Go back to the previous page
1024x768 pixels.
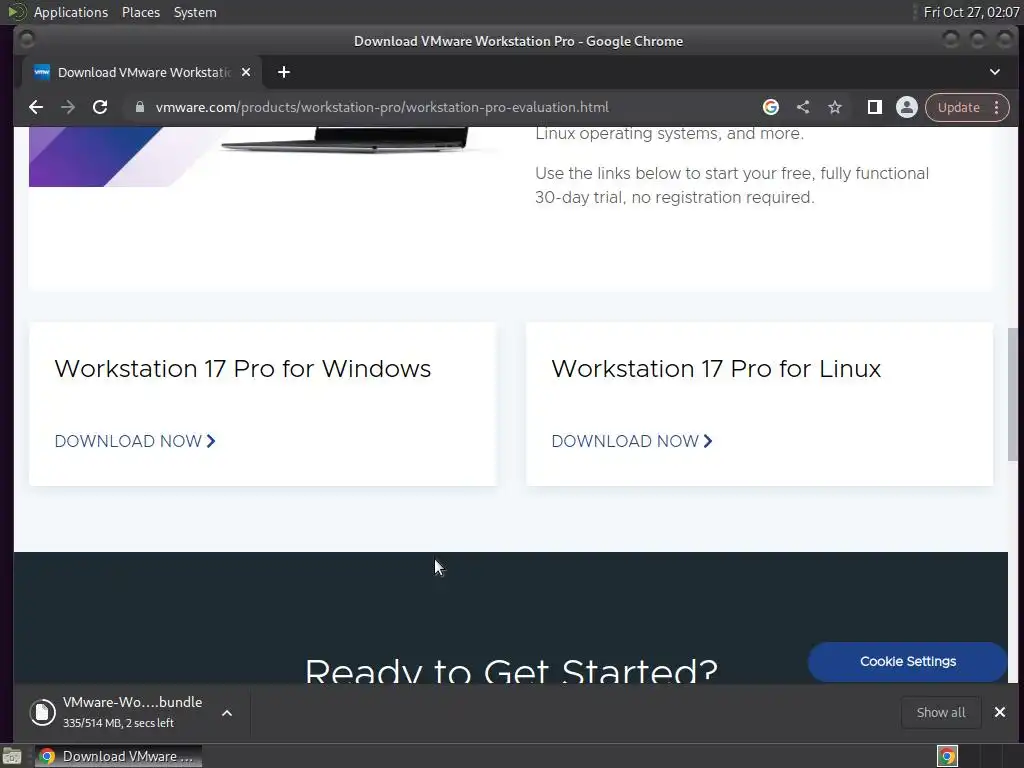[x=36, y=107]
